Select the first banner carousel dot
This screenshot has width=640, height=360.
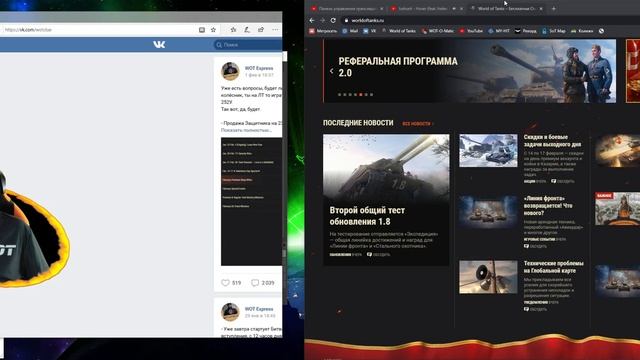point(340,95)
